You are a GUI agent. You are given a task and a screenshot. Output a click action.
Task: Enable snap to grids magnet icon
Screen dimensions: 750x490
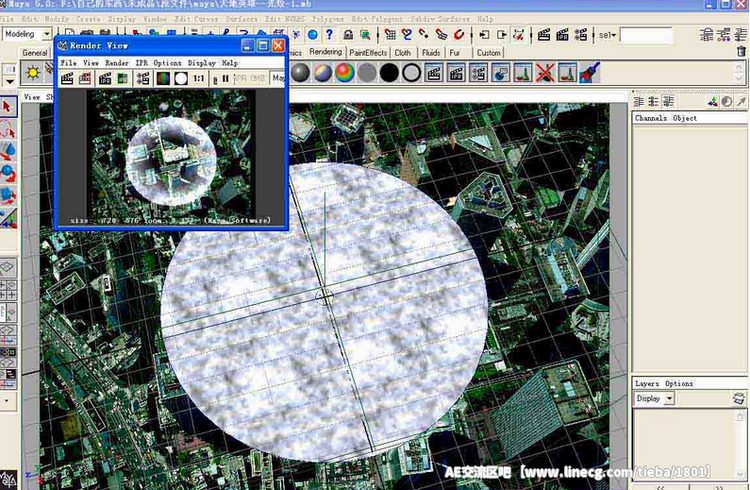tap(390, 34)
